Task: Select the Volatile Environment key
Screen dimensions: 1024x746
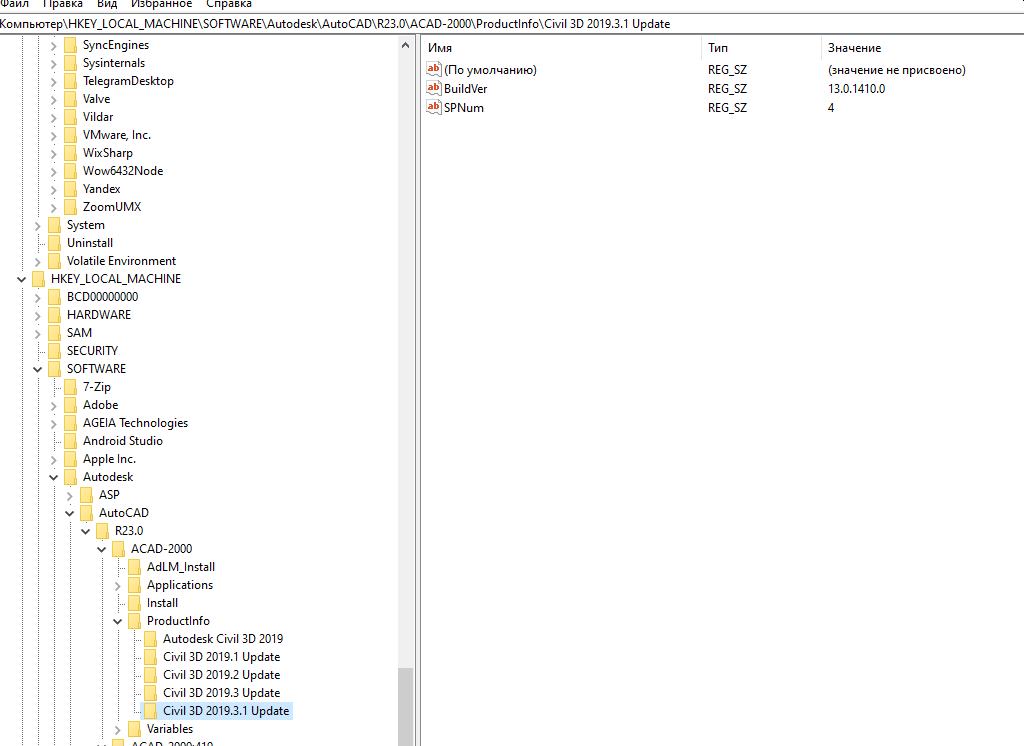Action: [121, 261]
